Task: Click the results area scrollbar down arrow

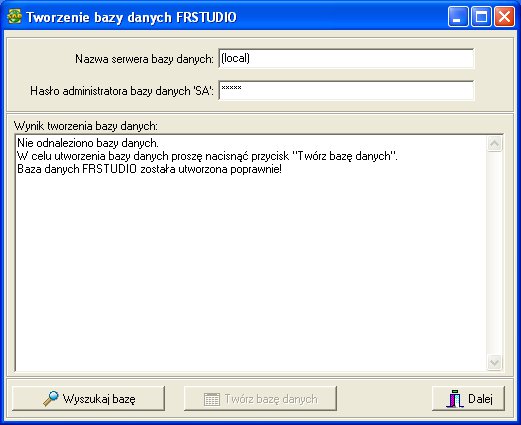Action: click(x=494, y=362)
